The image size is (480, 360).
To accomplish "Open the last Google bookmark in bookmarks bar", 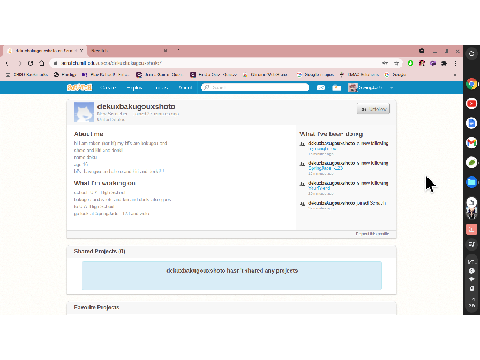I will tap(395, 75).
